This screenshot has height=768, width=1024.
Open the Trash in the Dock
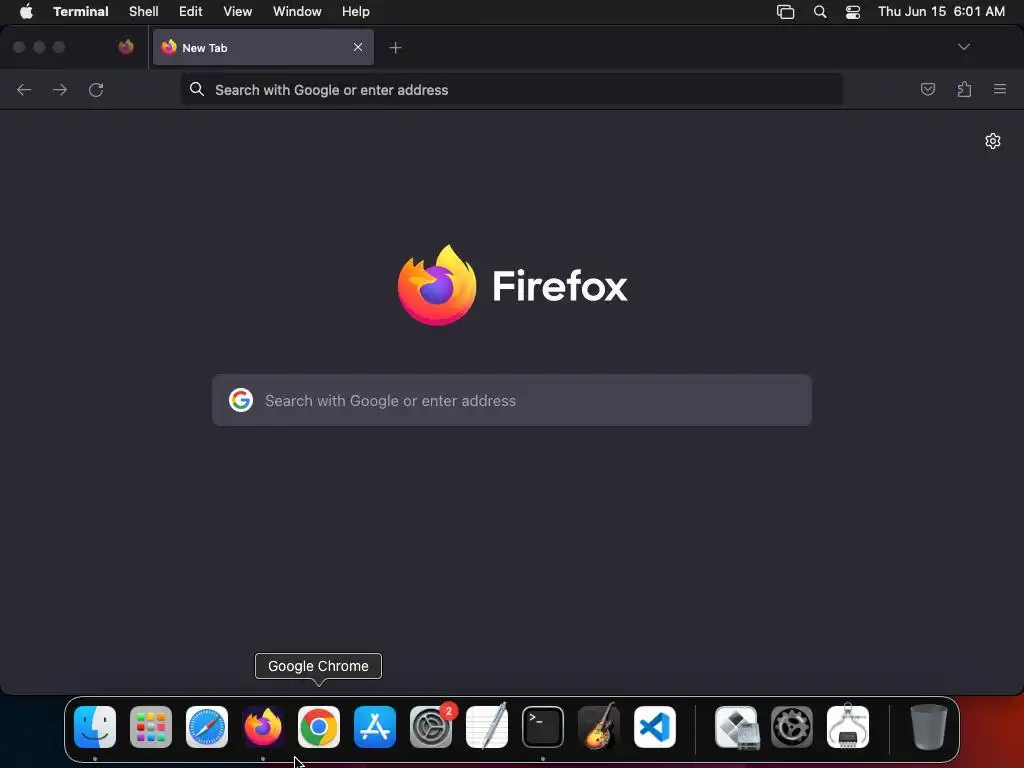click(929, 726)
